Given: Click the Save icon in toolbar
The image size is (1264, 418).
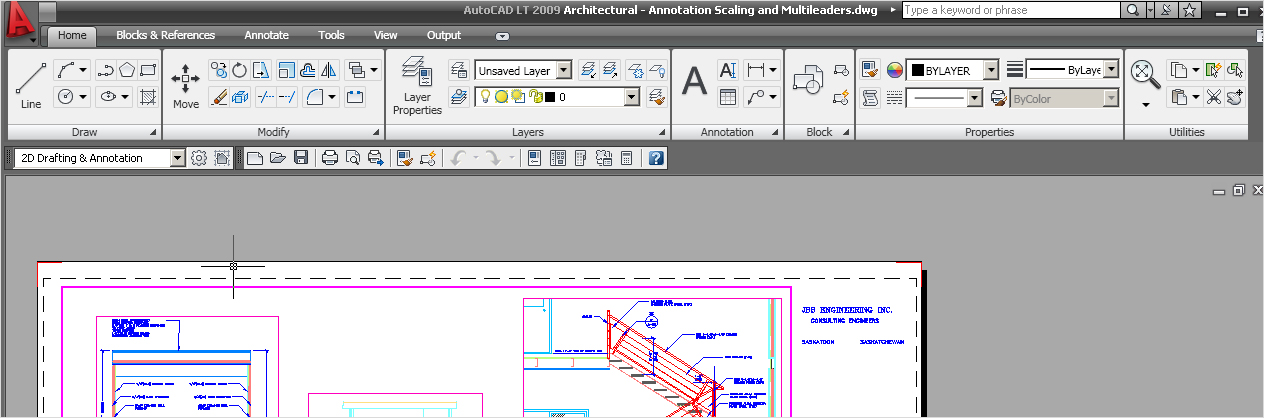Looking at the screenshot, I should click(x=300, y=158).
